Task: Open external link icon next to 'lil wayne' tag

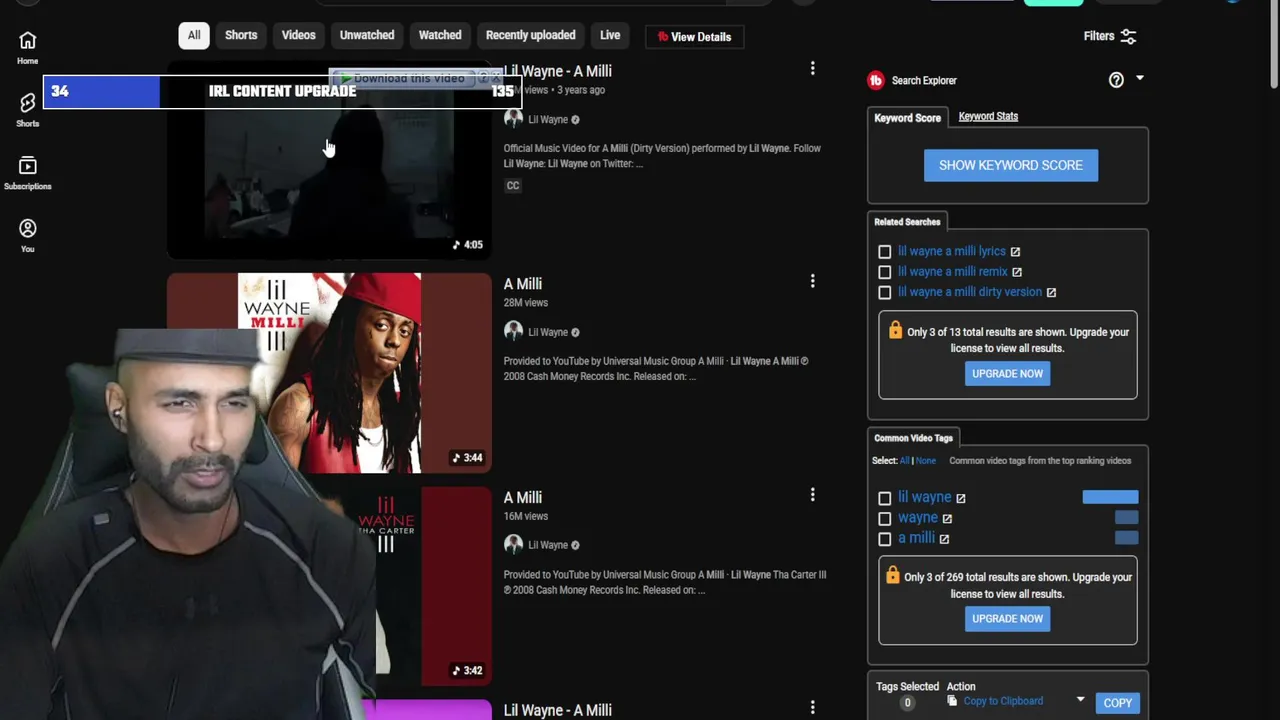Action: coord(961,498)
